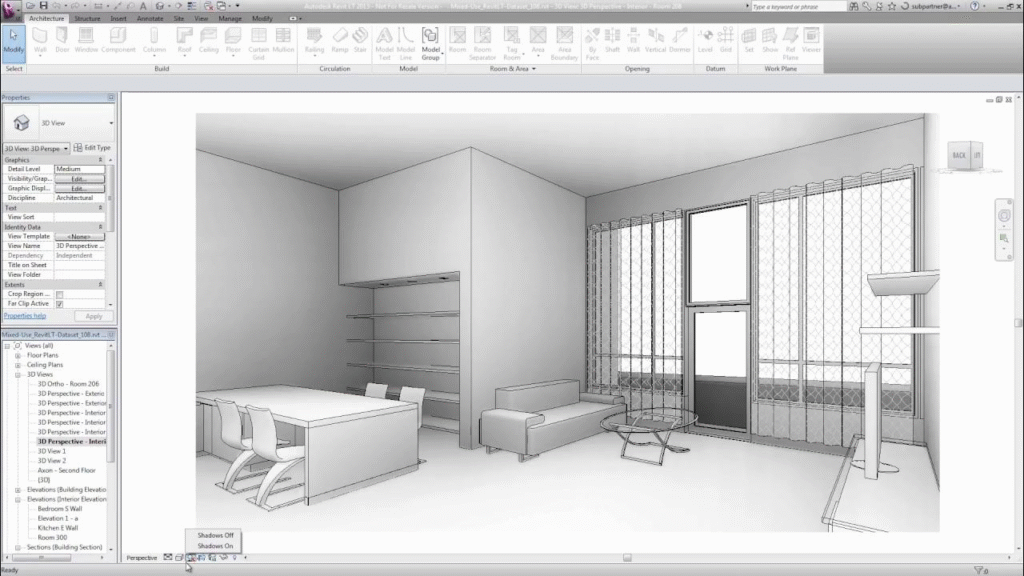1024x576 pixels.
Task: Open the Annotate ribbon tab
Action: pos(148,17)
